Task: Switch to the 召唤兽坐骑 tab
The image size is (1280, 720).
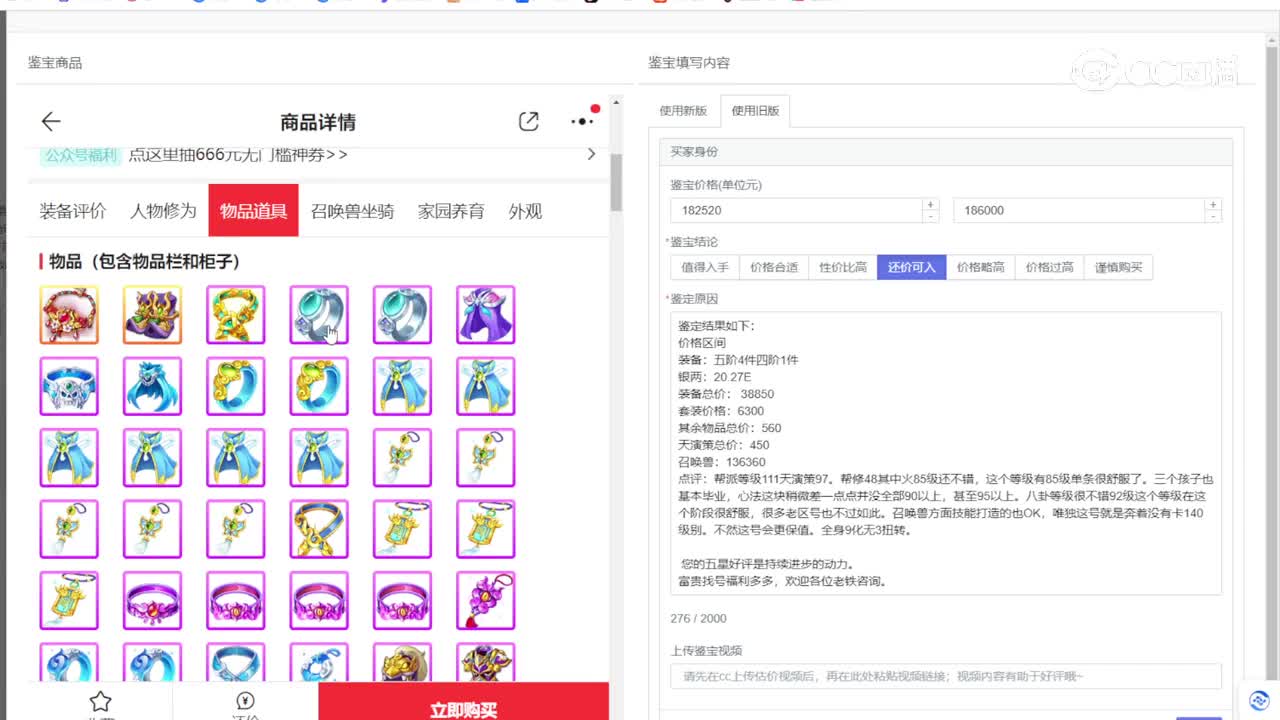Action: (352, 211)
